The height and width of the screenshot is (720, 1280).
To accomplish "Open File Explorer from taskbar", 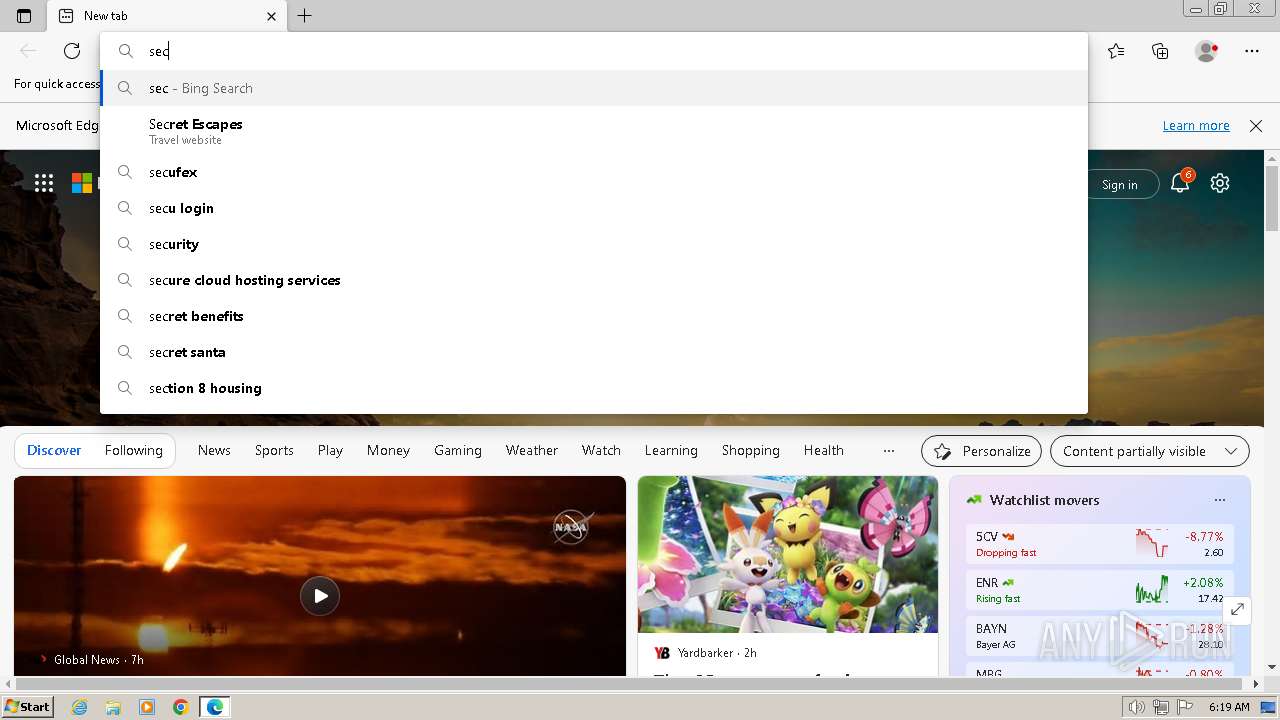I will click(113, 707).
